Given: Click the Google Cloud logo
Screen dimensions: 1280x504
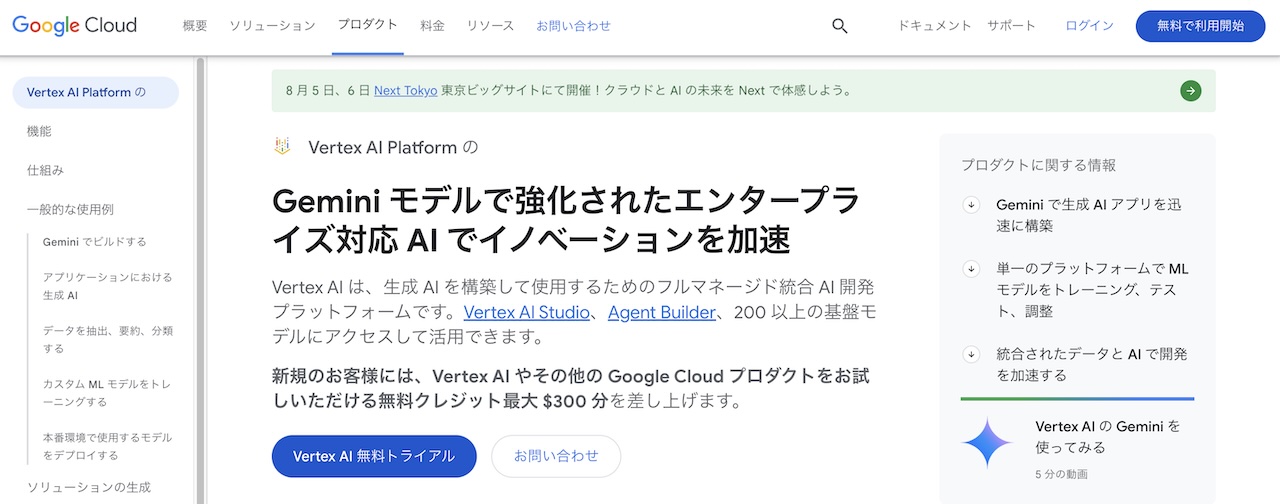Looking at the screenshot, I should point(75,25).
